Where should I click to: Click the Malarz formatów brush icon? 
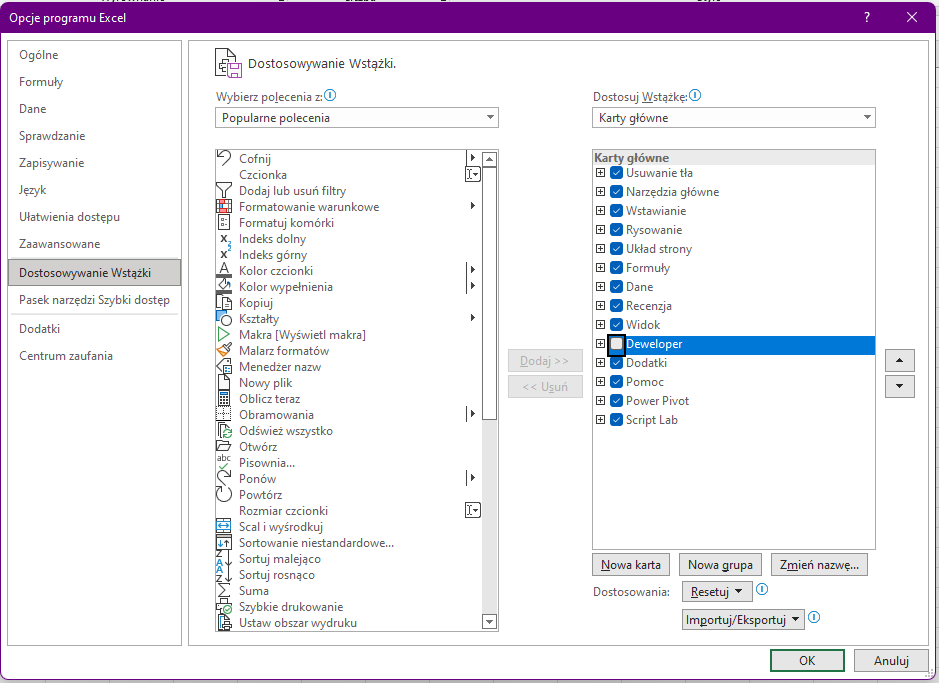(x=223, y=350)
